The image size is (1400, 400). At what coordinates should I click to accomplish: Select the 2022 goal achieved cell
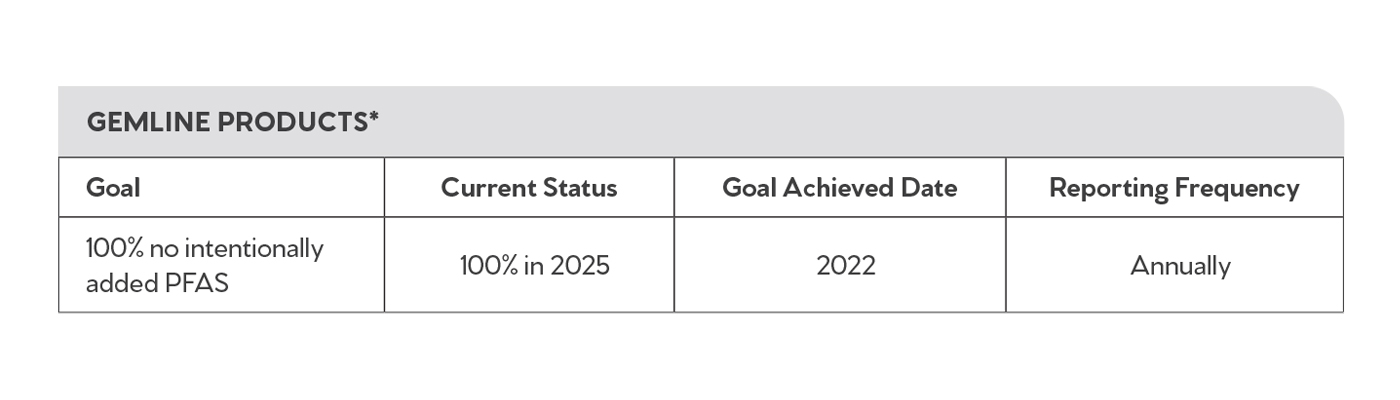845,265
